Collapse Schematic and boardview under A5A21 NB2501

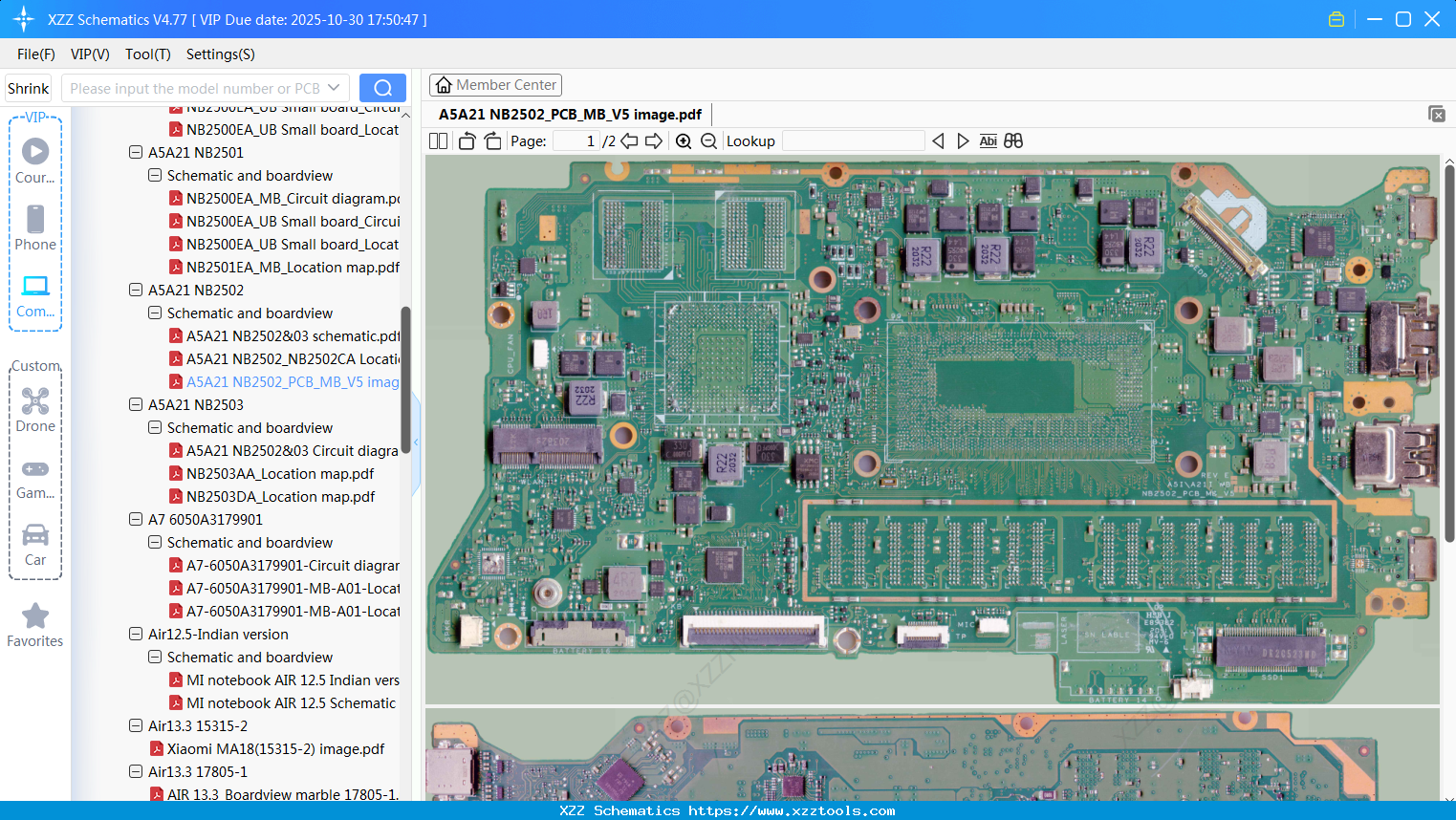pos(155,176)
